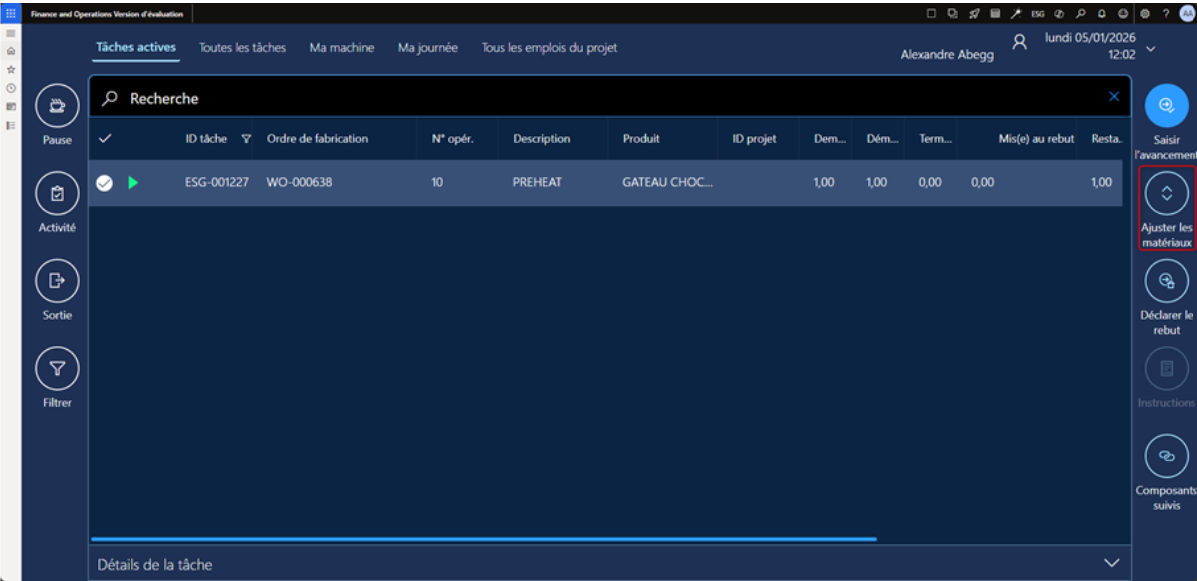Viewport: 1197px width, 581px height.
Task: Open the Ma machine tab
Action: coord(342,48)
